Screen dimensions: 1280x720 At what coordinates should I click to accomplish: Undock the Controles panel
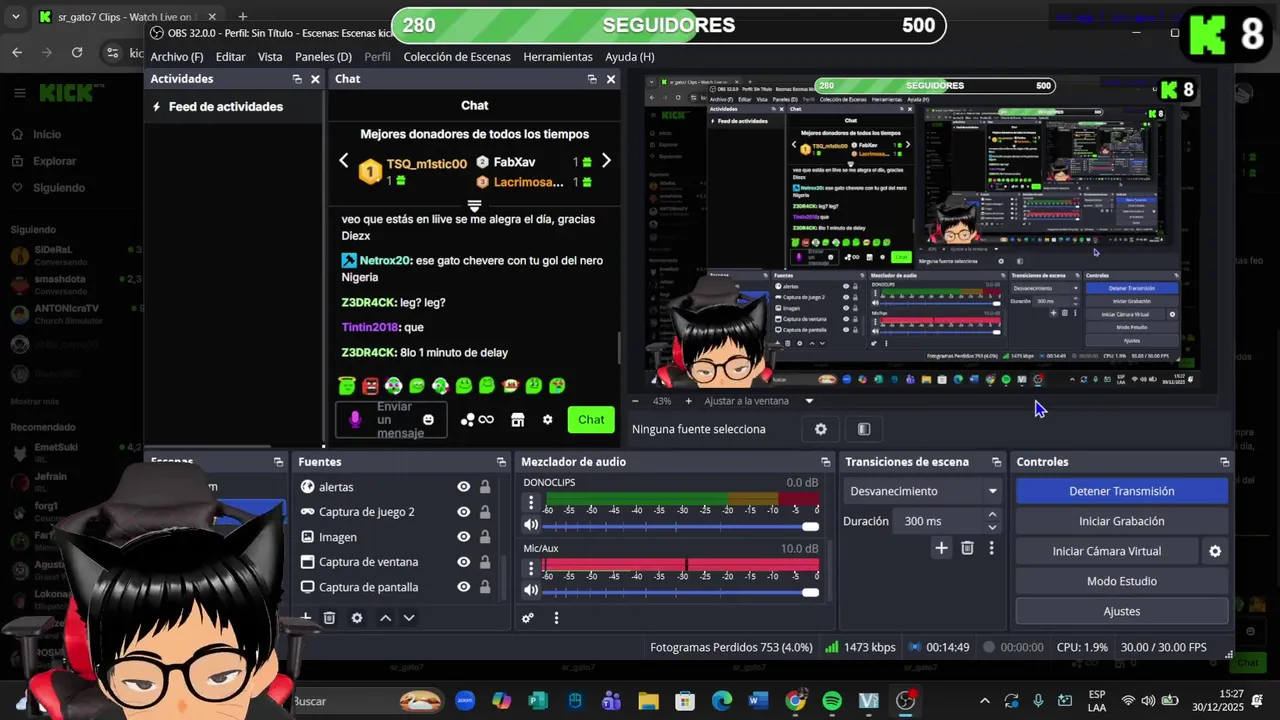coord(1224,462)
